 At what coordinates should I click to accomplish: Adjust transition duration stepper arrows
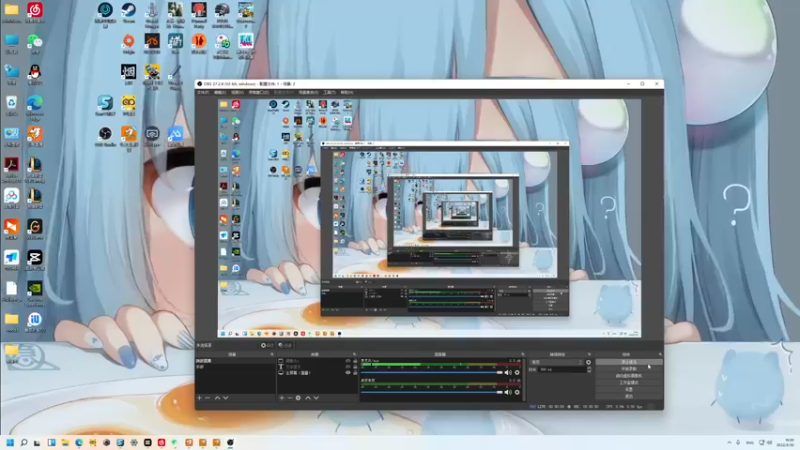[589, 369]
